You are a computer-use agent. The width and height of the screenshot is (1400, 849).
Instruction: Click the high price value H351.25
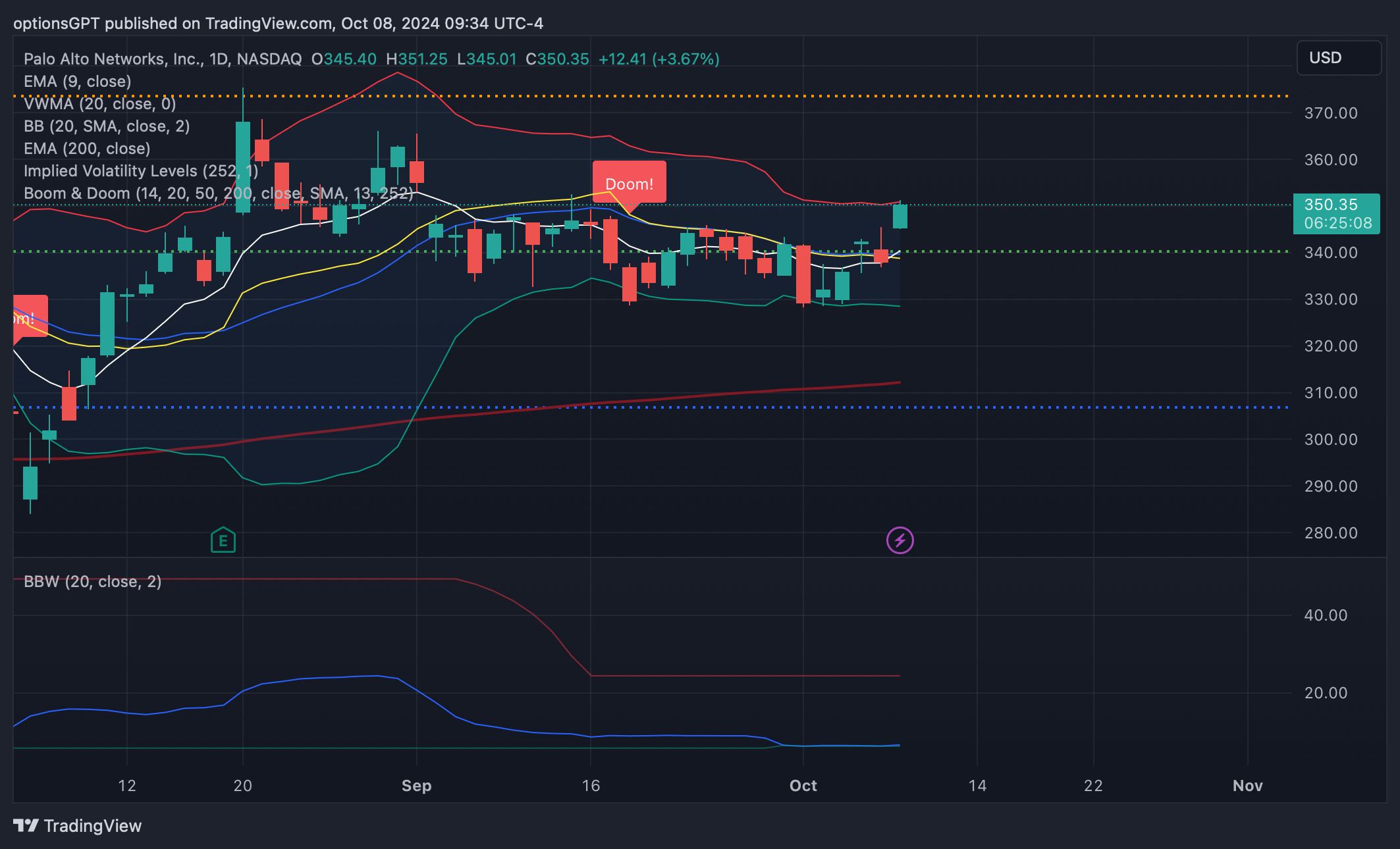pos(417,59)
